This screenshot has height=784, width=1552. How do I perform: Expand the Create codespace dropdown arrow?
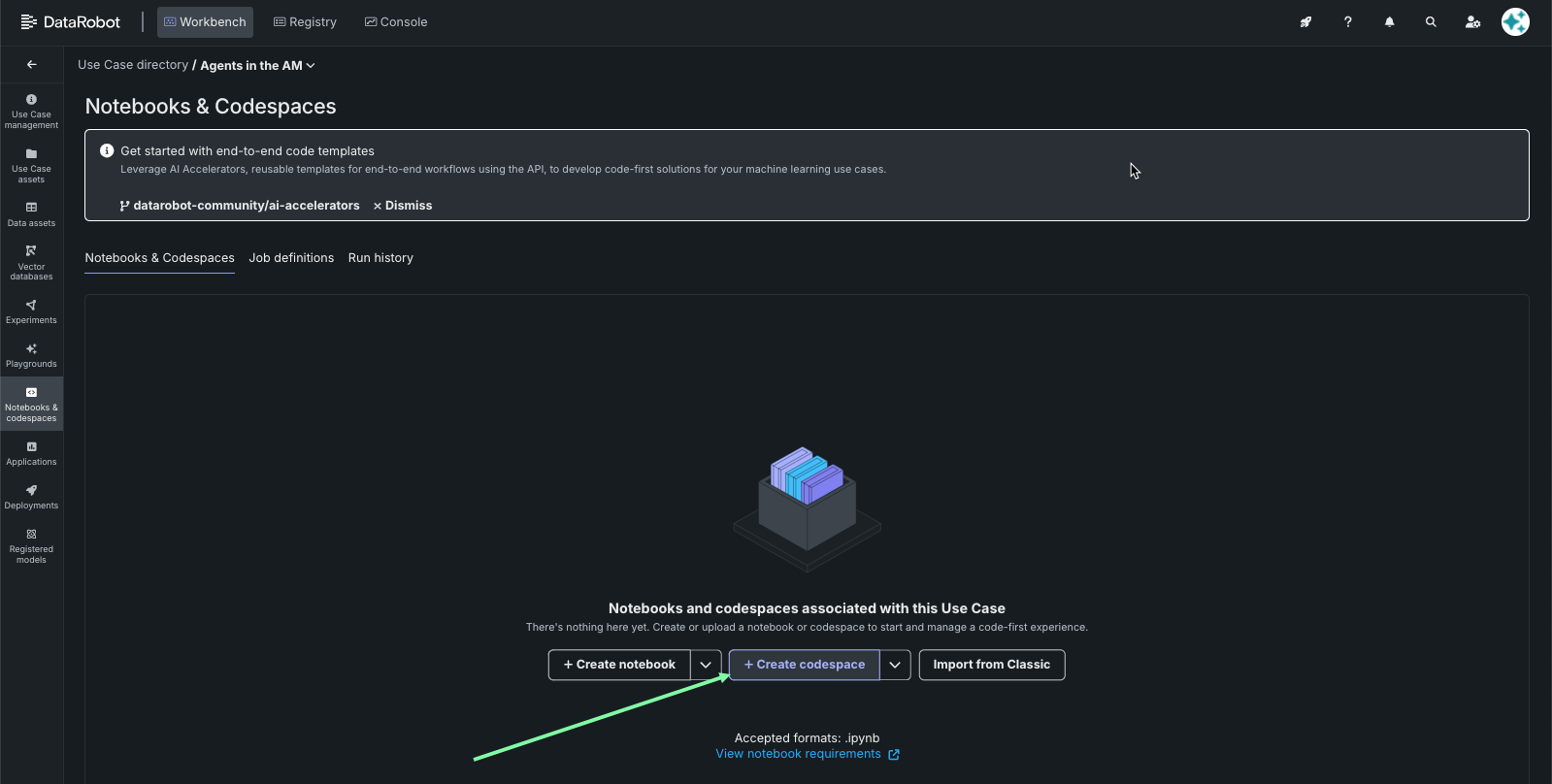[x=895, y=665]
